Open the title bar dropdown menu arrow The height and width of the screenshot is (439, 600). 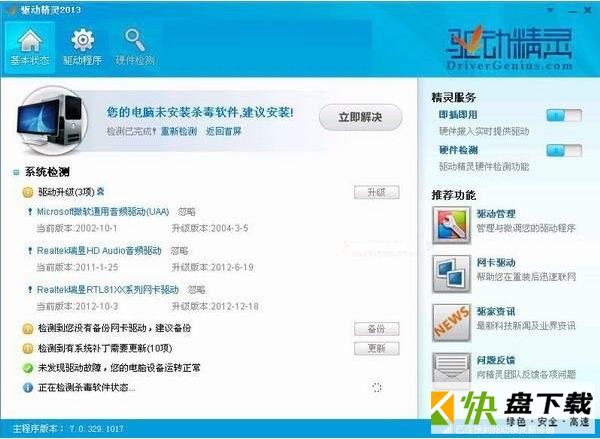[551, 10]
